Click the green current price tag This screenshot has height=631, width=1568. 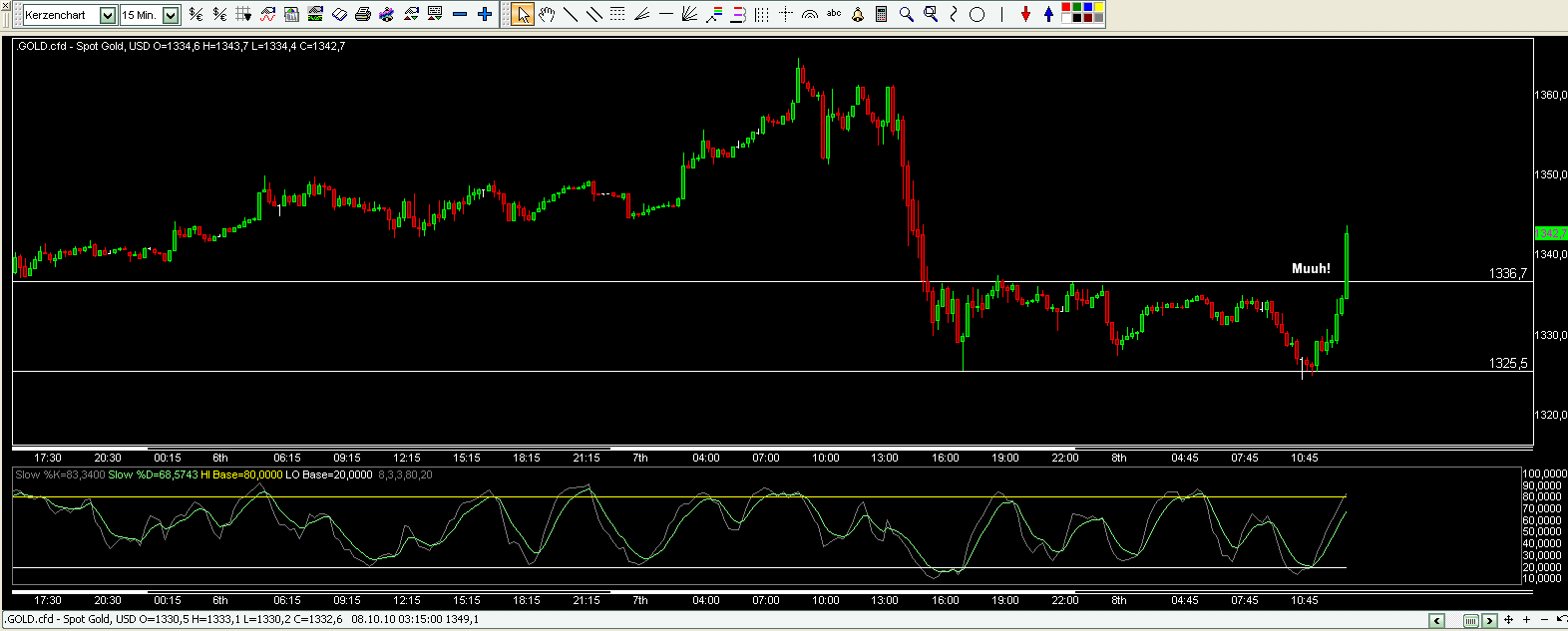(1551, 233)
